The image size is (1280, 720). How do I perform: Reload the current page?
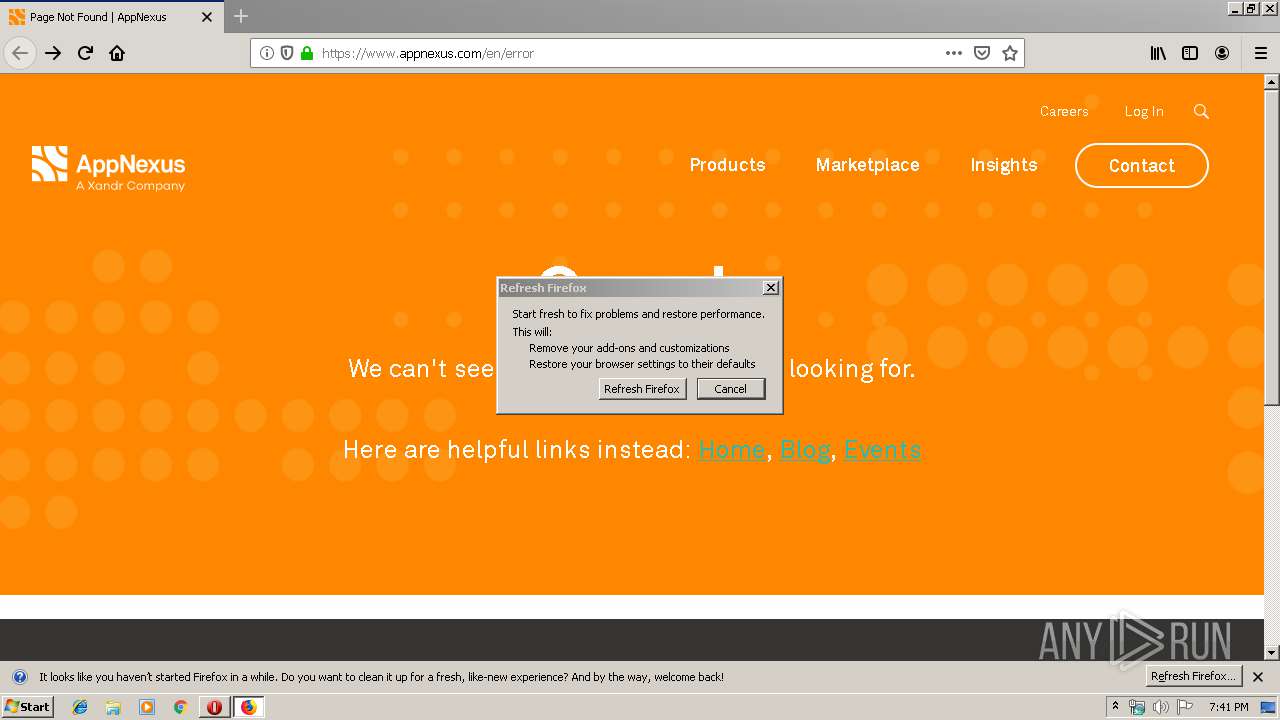click(85, 53)
